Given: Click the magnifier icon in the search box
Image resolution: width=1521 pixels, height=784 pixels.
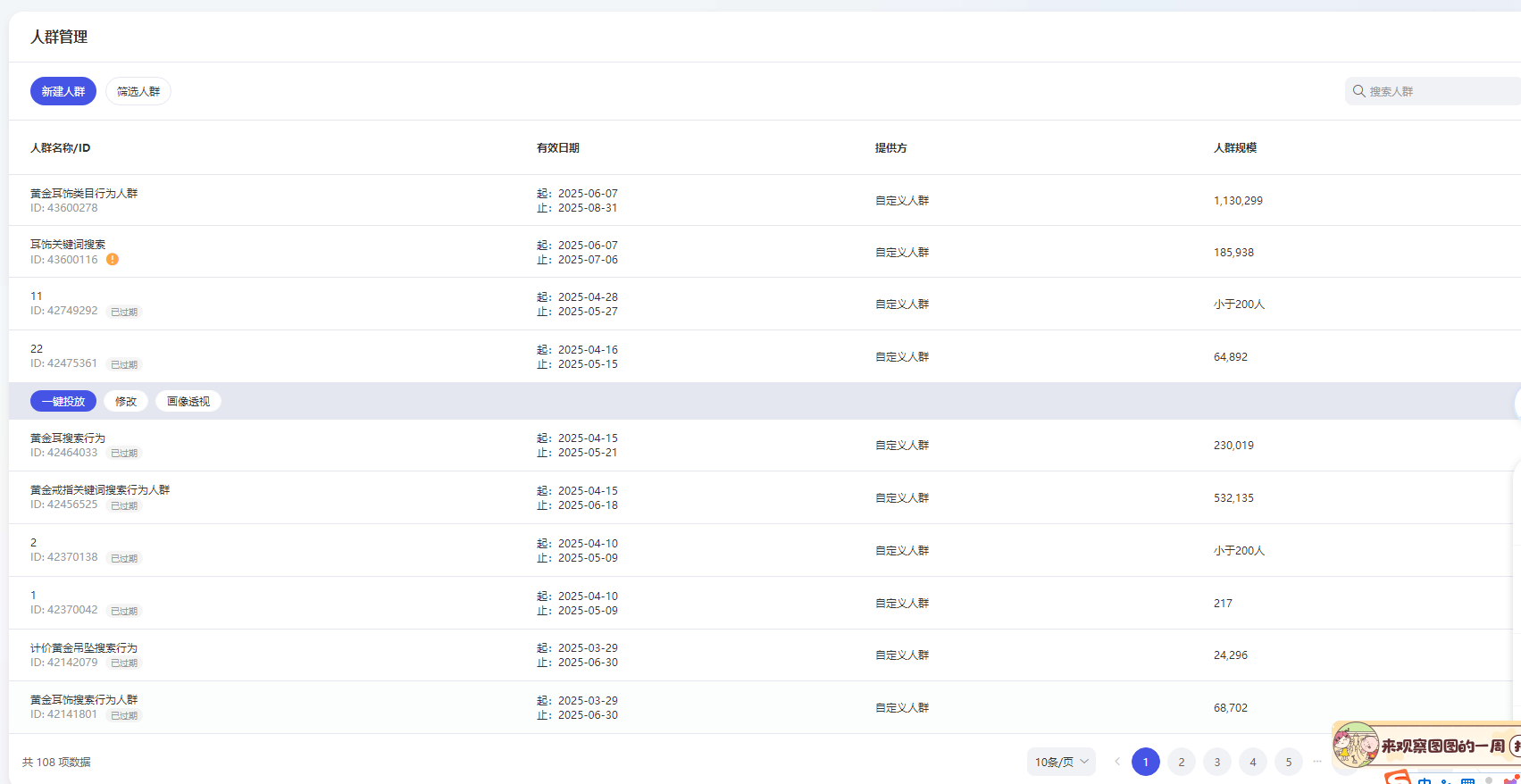Looking at the screenshot, I should coord(1358,91).
